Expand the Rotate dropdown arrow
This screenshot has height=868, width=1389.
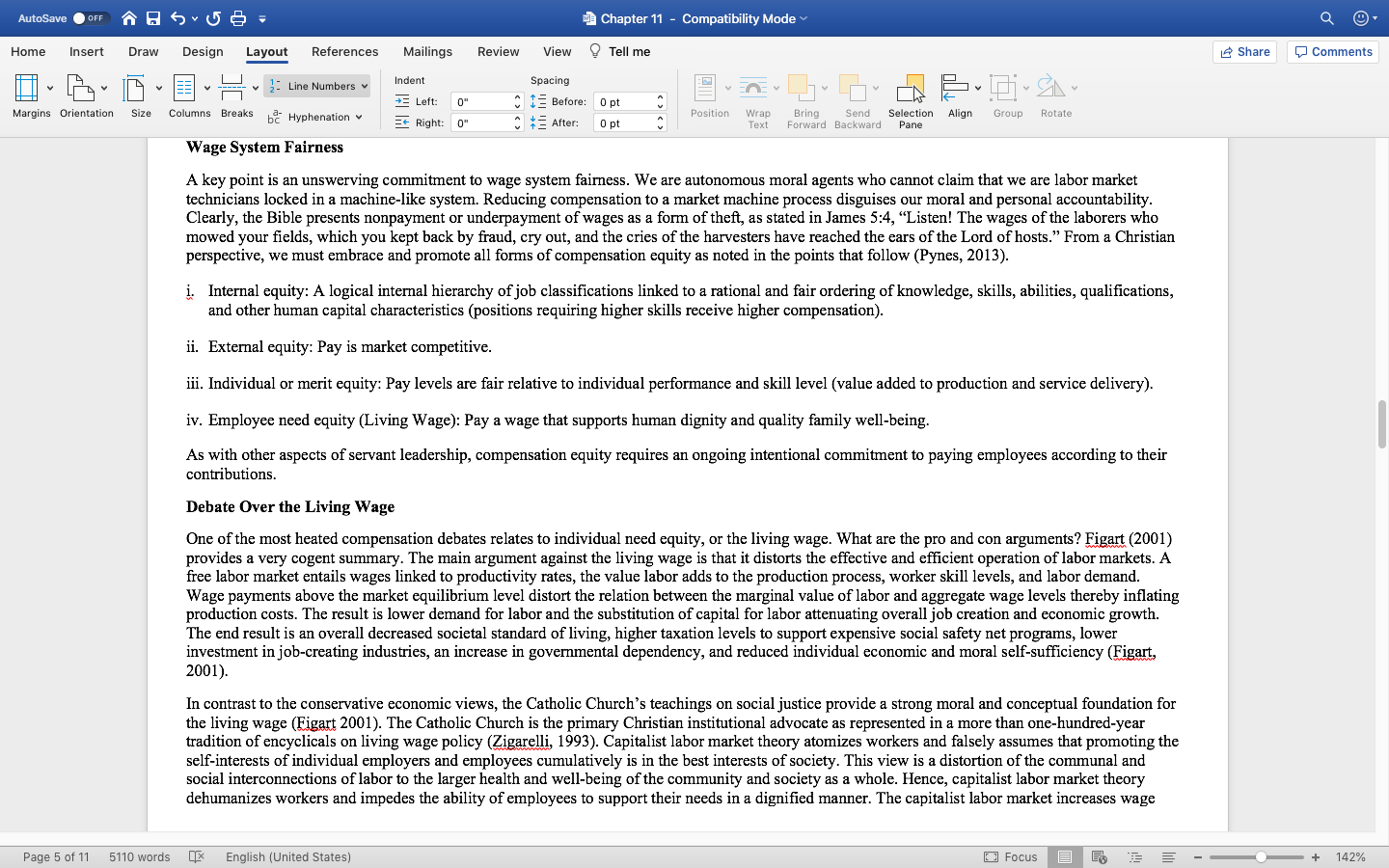click(x=1075, y=89)
